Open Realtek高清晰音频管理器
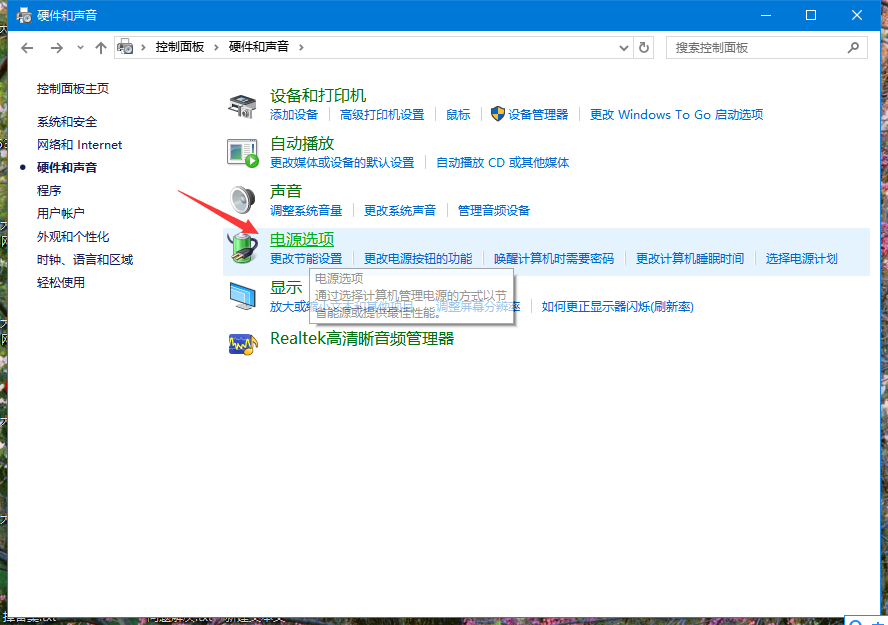Screen dimensions: 888x625 click(362, 339)
